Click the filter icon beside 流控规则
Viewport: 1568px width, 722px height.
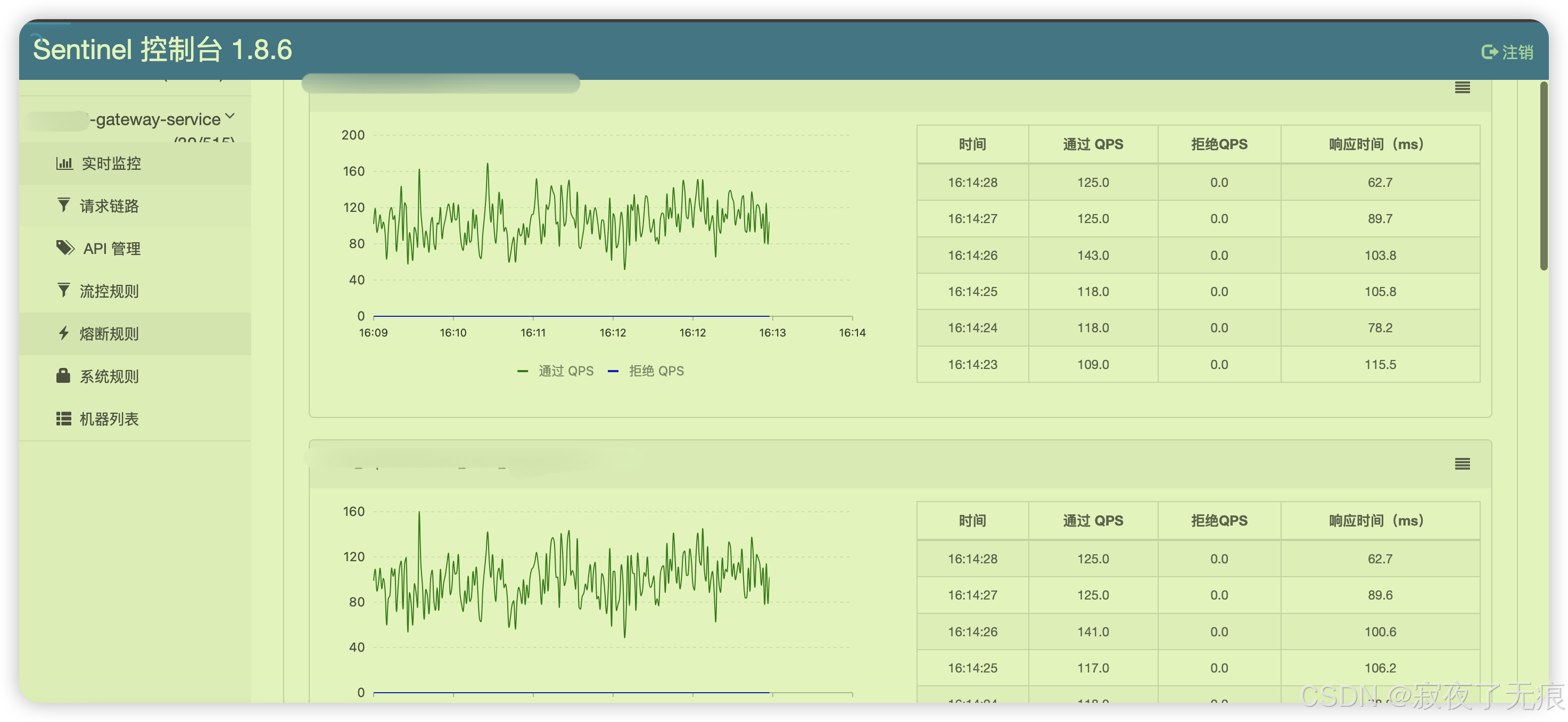click(x=63, y=290)
